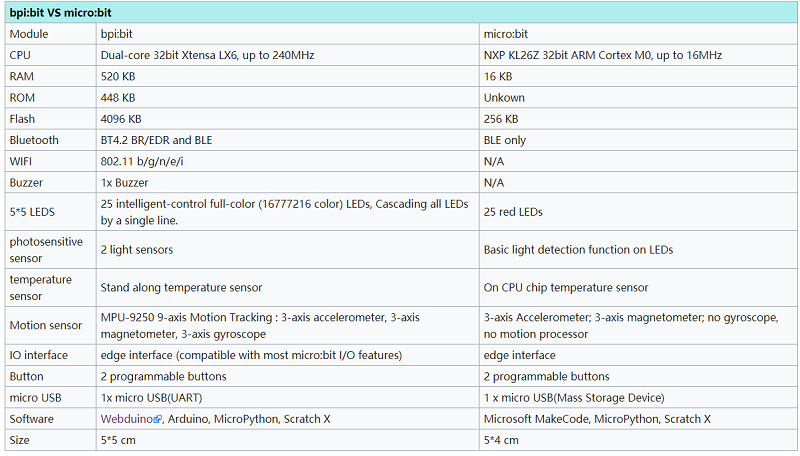Click the 'NXP KL26Z 32bit ARM Cortex M0' cell

pyautogui.click(x=638, y=55)
